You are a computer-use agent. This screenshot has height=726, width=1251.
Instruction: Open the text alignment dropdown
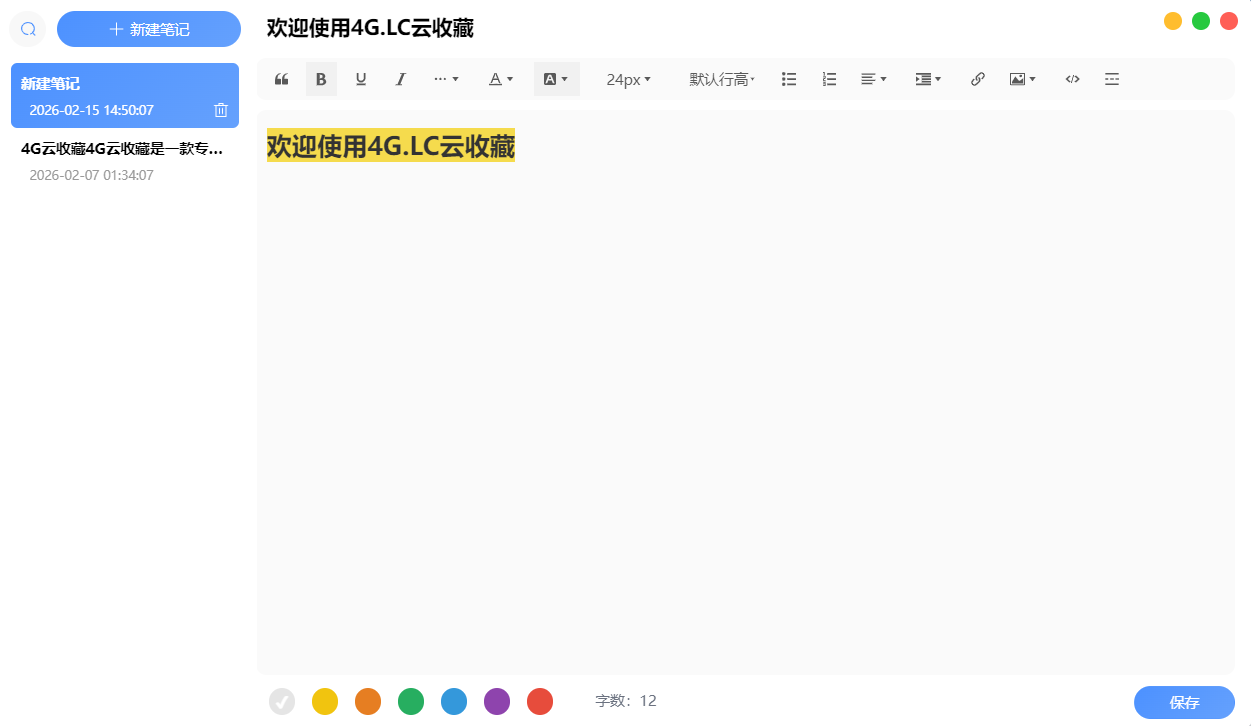pyautogui.click(x=873, y=79)
